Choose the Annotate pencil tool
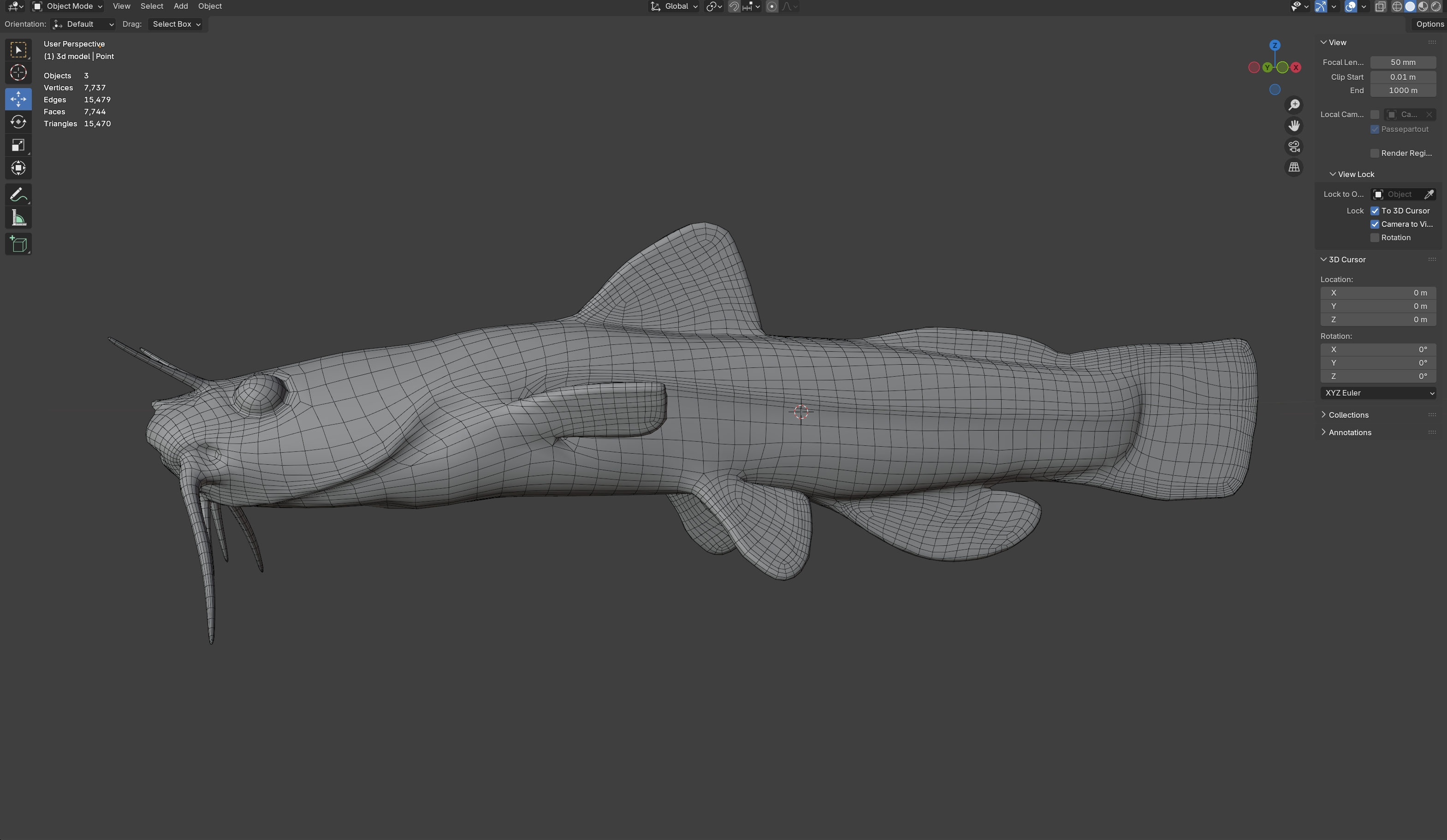This screenshot has height=840, width=1447. coord(18,195)
